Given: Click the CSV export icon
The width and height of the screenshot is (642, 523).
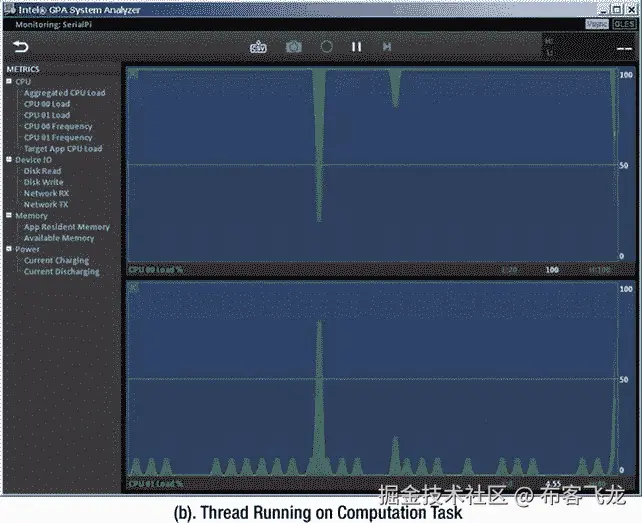Looking at the screenshot, I should click(x=258, y=47).
